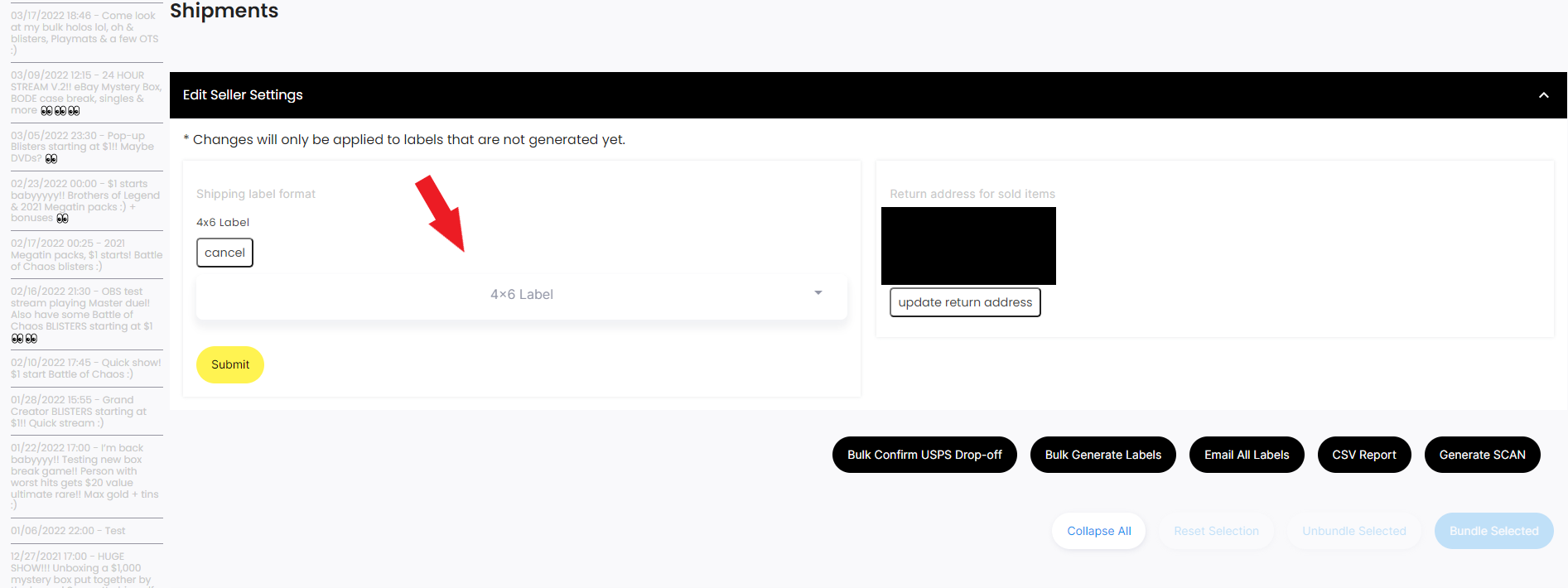Click the Shipping label format label
This screenshot has width=1568, height=588.
point(256,194)
